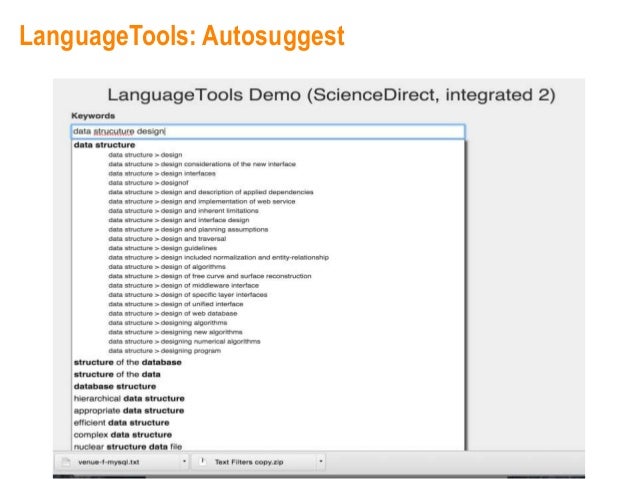Choose 'data structure > design considerations of the new interface'

point(202,164)
